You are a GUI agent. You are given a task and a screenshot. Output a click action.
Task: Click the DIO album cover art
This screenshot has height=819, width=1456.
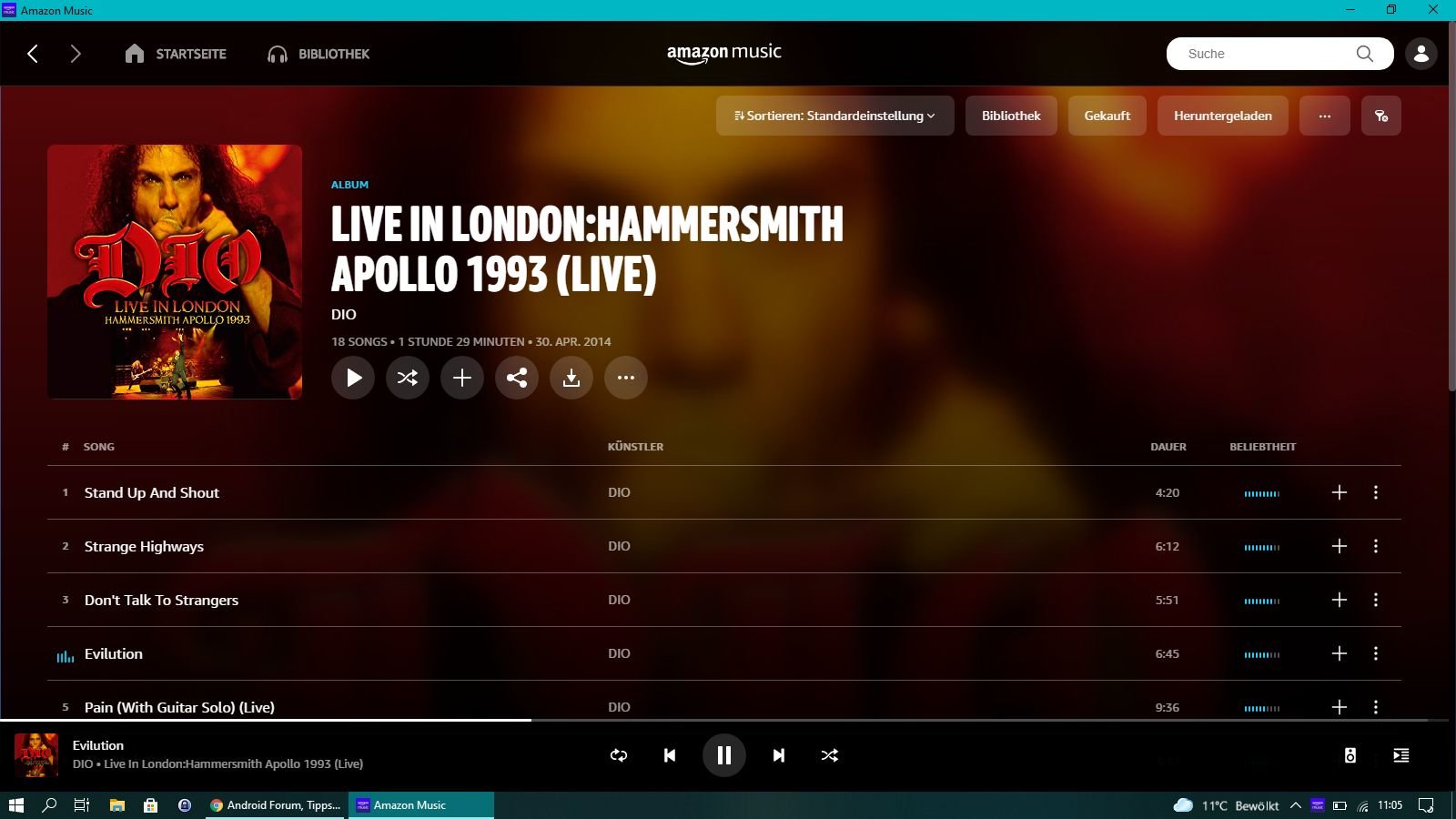[175, 272]
